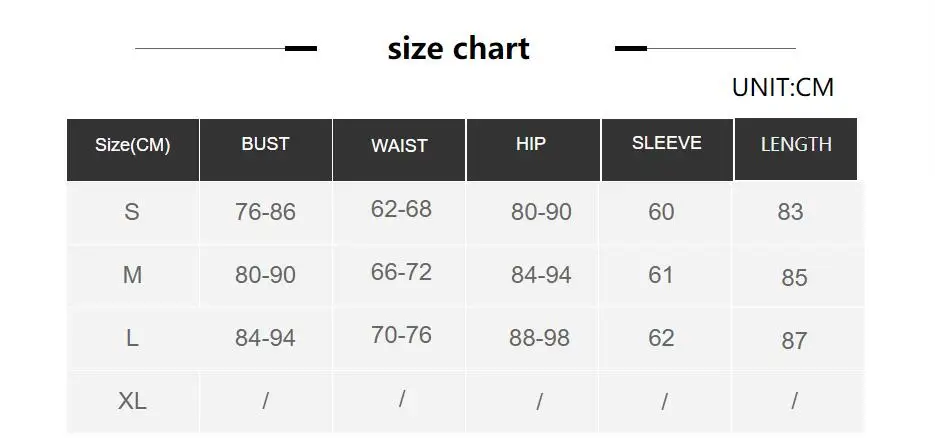The image size is (935, 438).
Task: Click the M size row label
Action: [x=132, y=275]
